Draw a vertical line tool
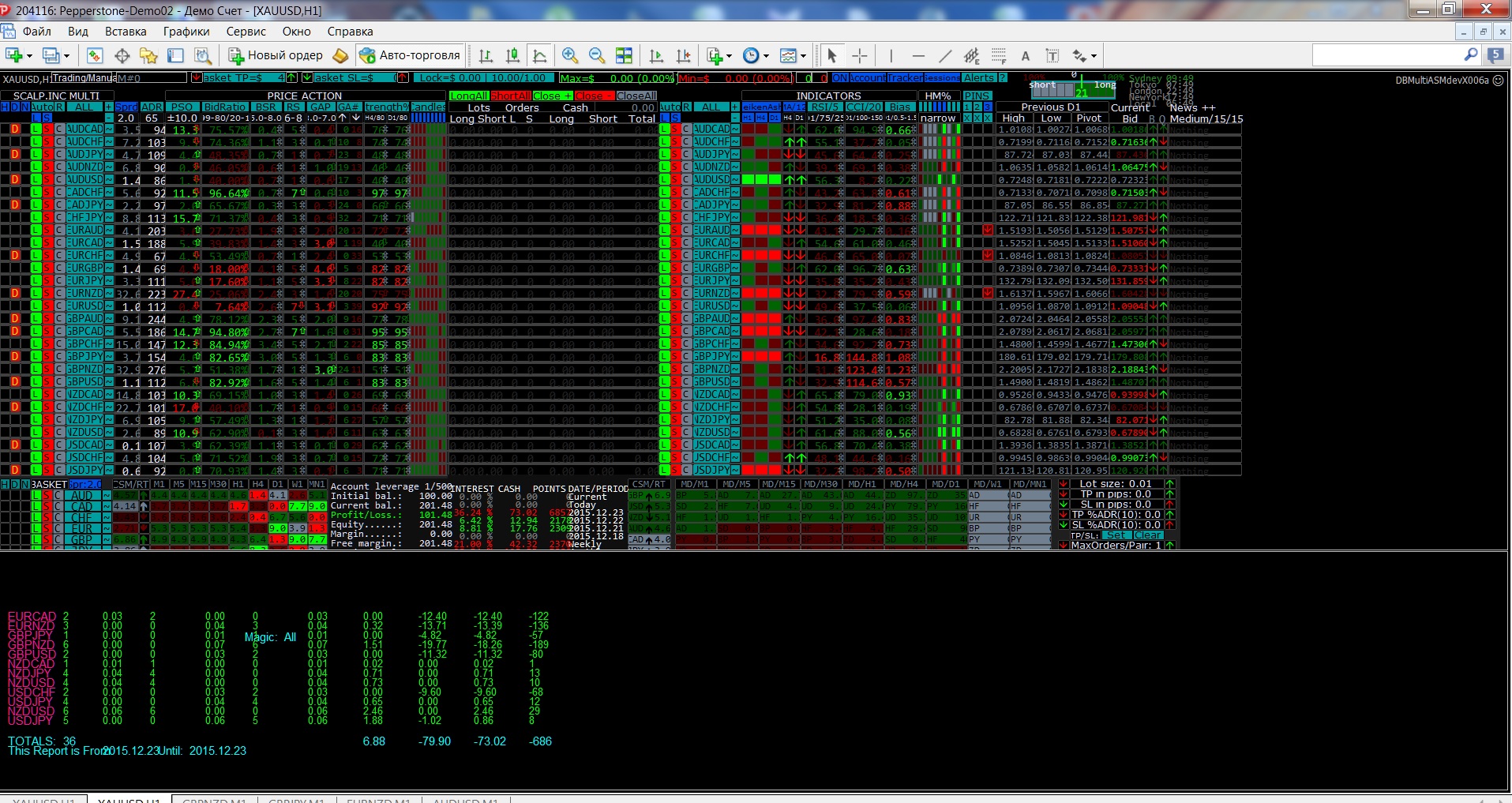Screen dimensions: 1512x803 click(891, 55)
